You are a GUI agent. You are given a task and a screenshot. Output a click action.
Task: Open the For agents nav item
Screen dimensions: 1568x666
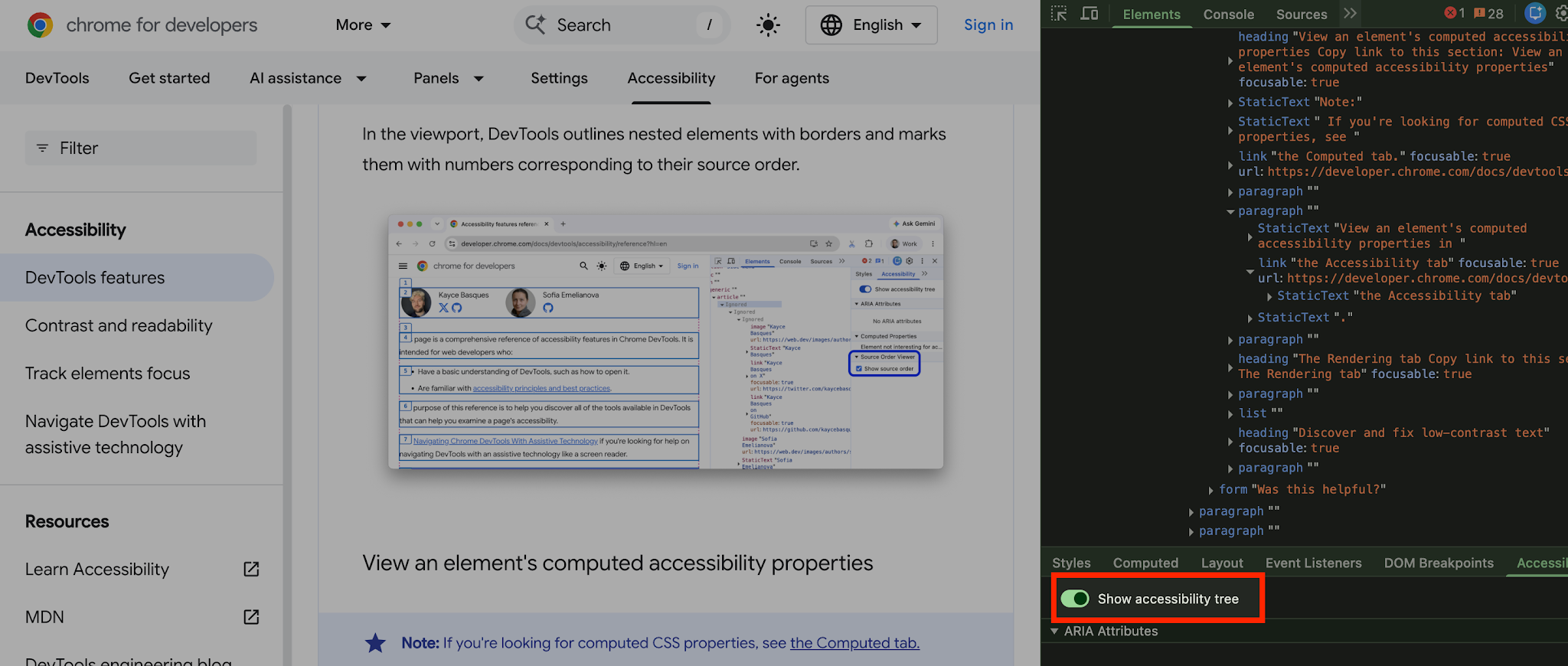[792, 78]
